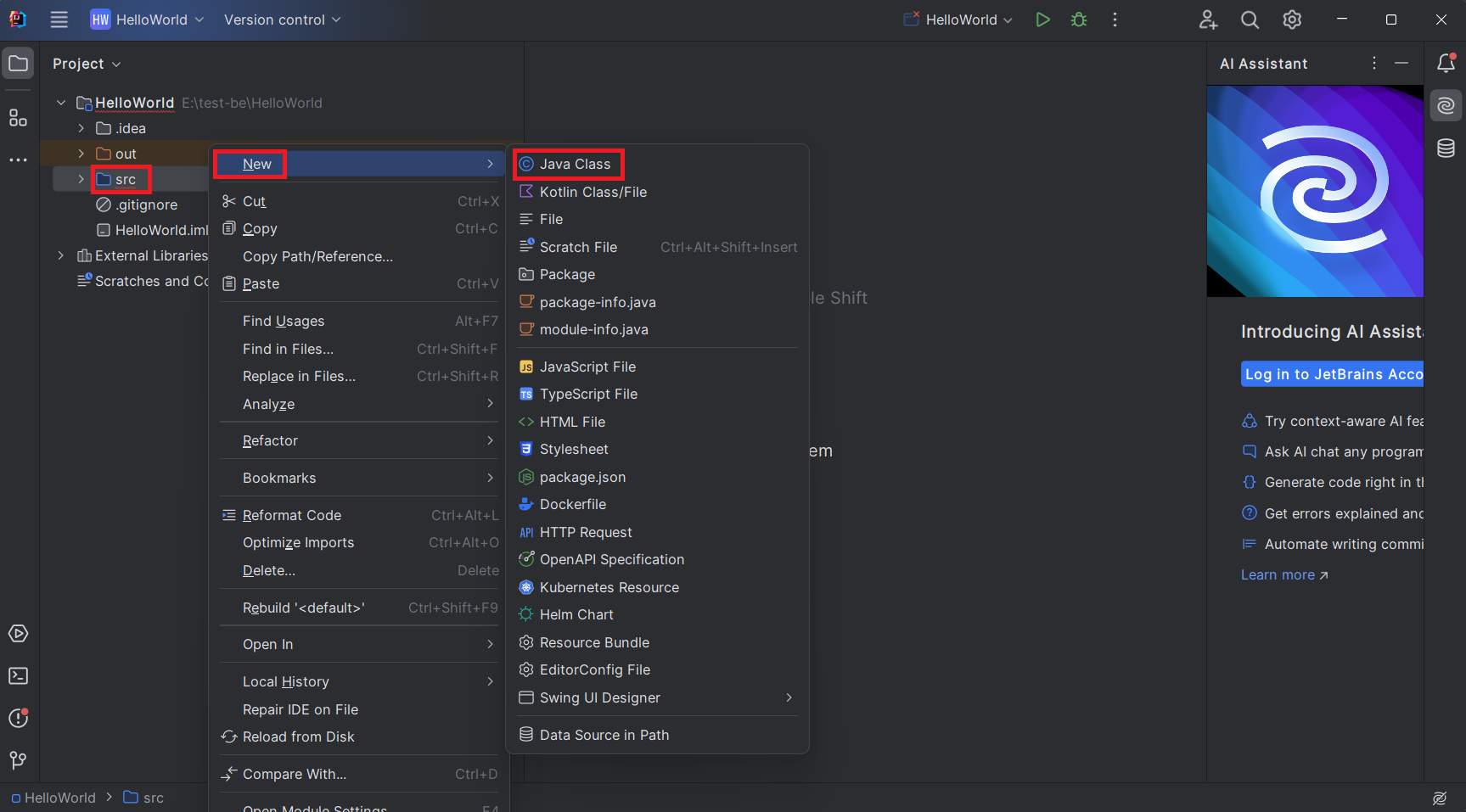
Task: Start debugging with the bug icon
Action: click(1079, 20)
